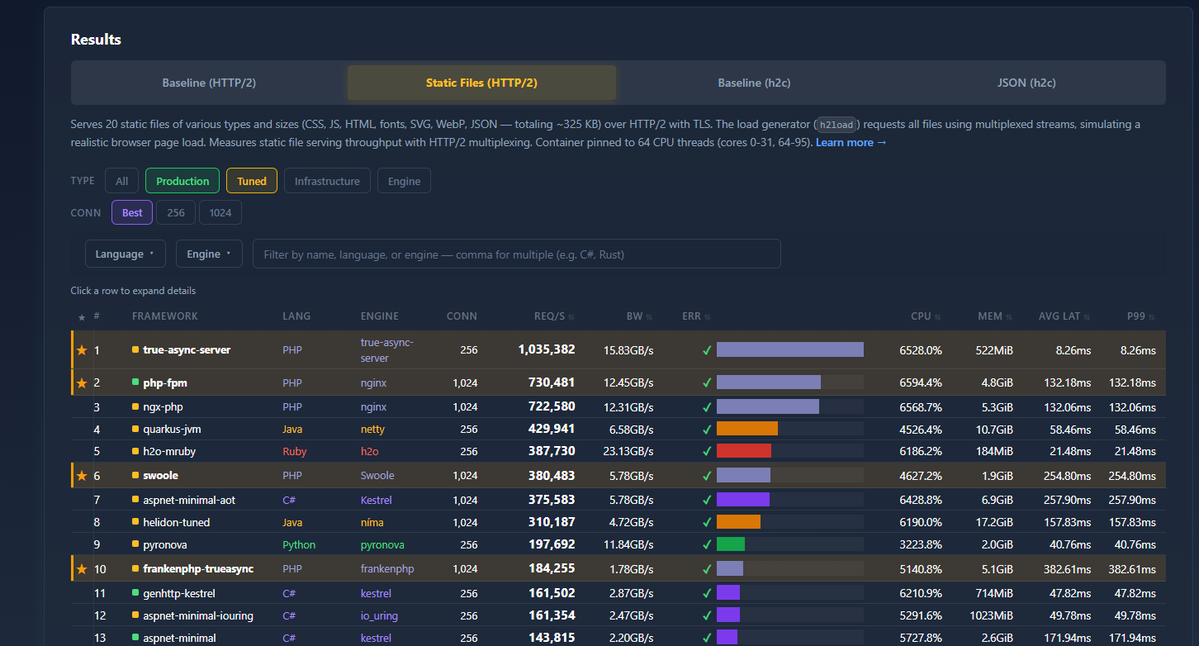
Task: Toggle favorite star for php-fpm row
Action: coord(82,383)
